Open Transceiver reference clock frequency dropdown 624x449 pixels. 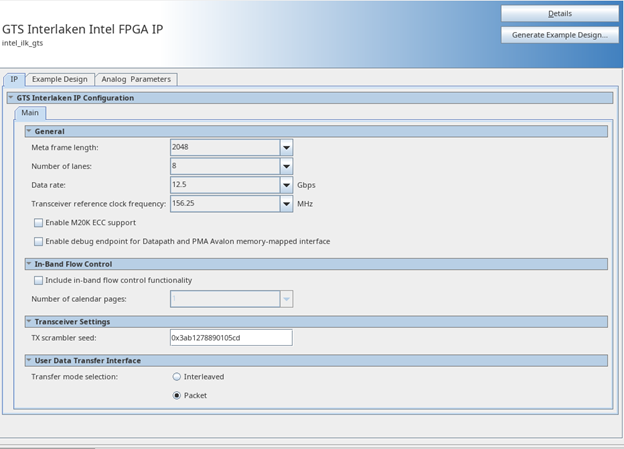[286, 204]
